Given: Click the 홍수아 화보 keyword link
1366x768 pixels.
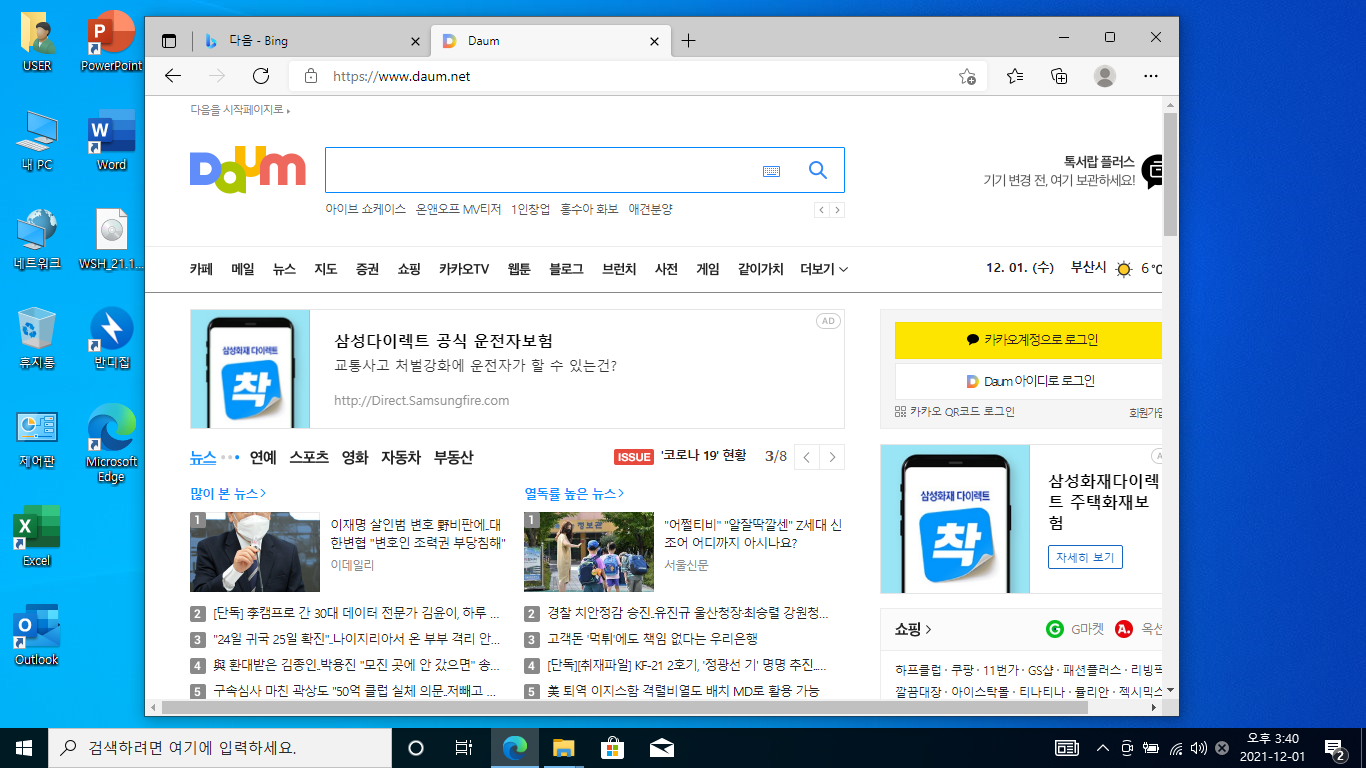Looking at the screenshot, I should [x=589, y=210].
